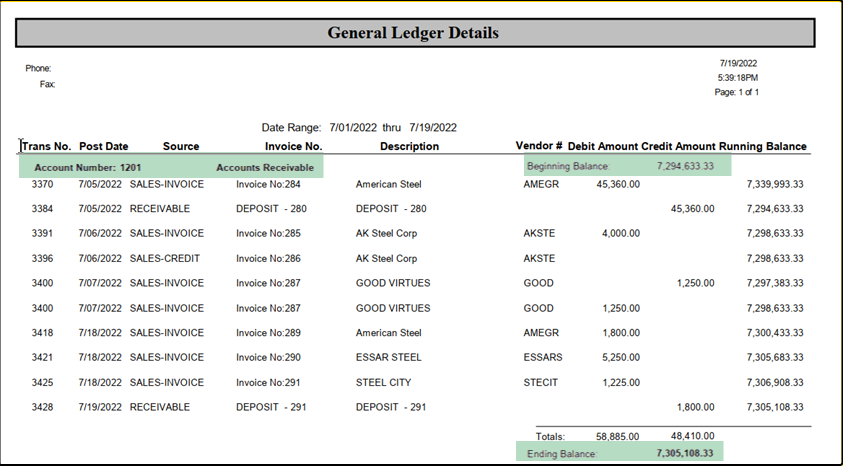The width and height of the screenshot is (843, 466).
Task: Click debit amount 5,250.00
Action: coord(621,357)
